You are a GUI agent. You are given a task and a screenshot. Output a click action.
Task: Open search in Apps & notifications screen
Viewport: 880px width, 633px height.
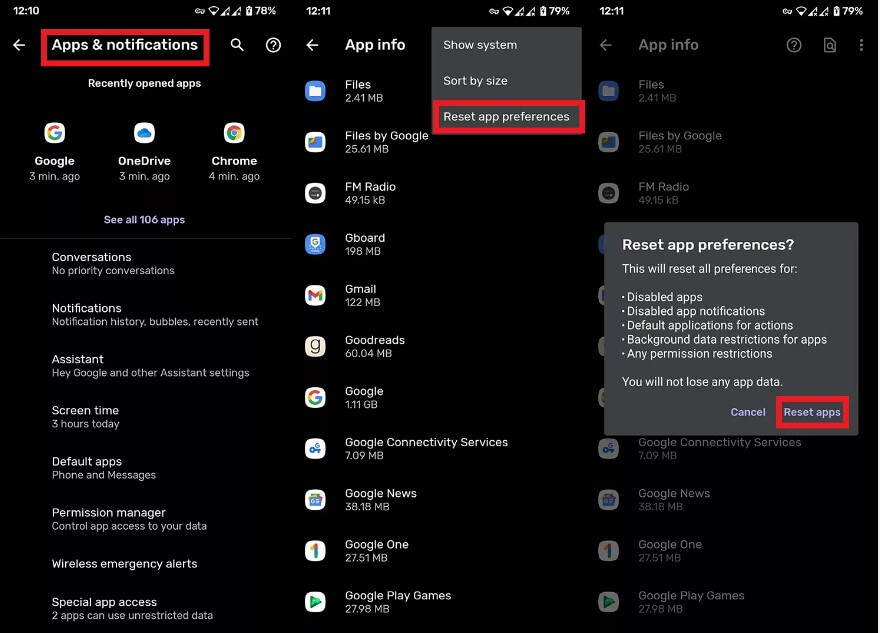237,45
